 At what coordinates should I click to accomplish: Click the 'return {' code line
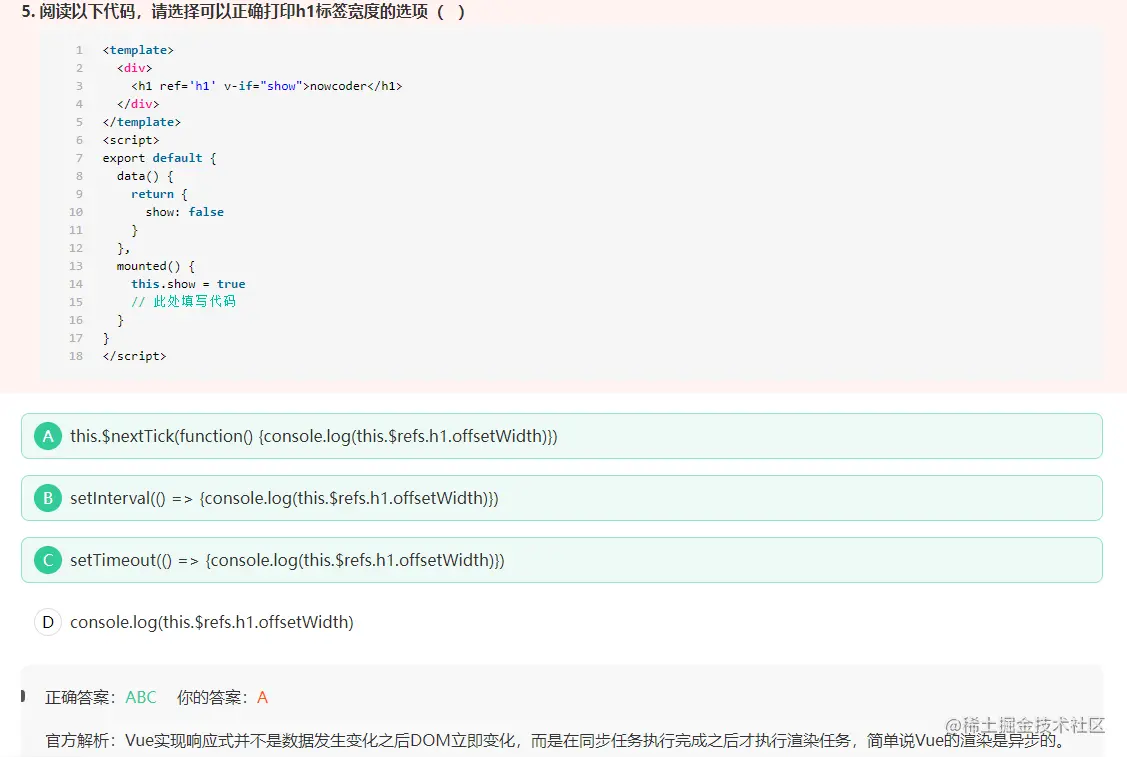coord(160,194)
